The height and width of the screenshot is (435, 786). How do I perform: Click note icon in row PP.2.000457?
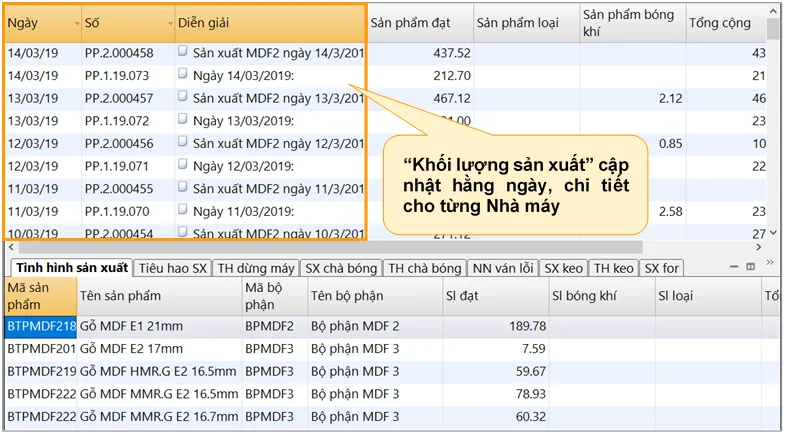(x=183, y=97)
